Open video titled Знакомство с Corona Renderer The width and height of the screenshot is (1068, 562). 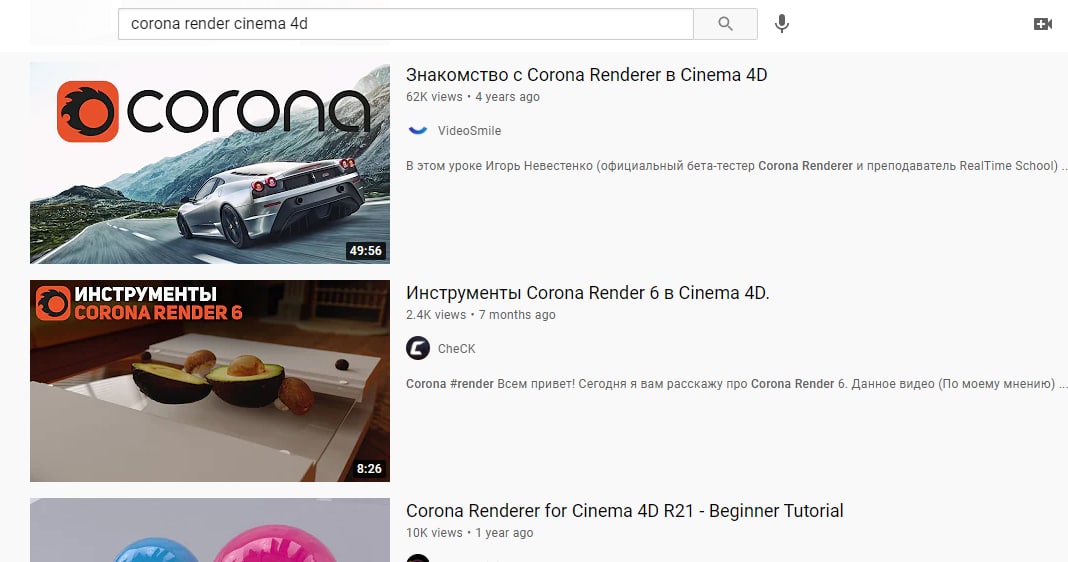tap(586, 75)
